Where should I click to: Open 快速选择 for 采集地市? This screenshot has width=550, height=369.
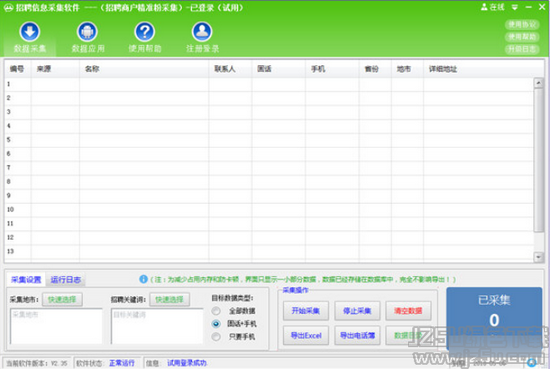tap(62, 300)
